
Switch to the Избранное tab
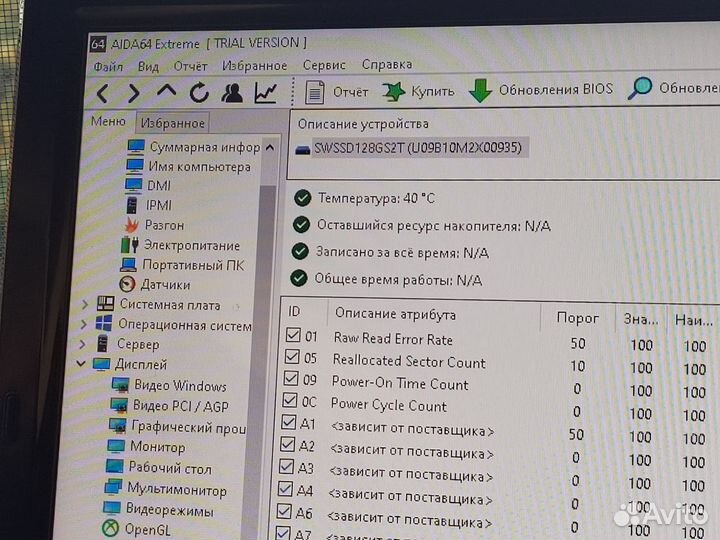click(172, 123)
